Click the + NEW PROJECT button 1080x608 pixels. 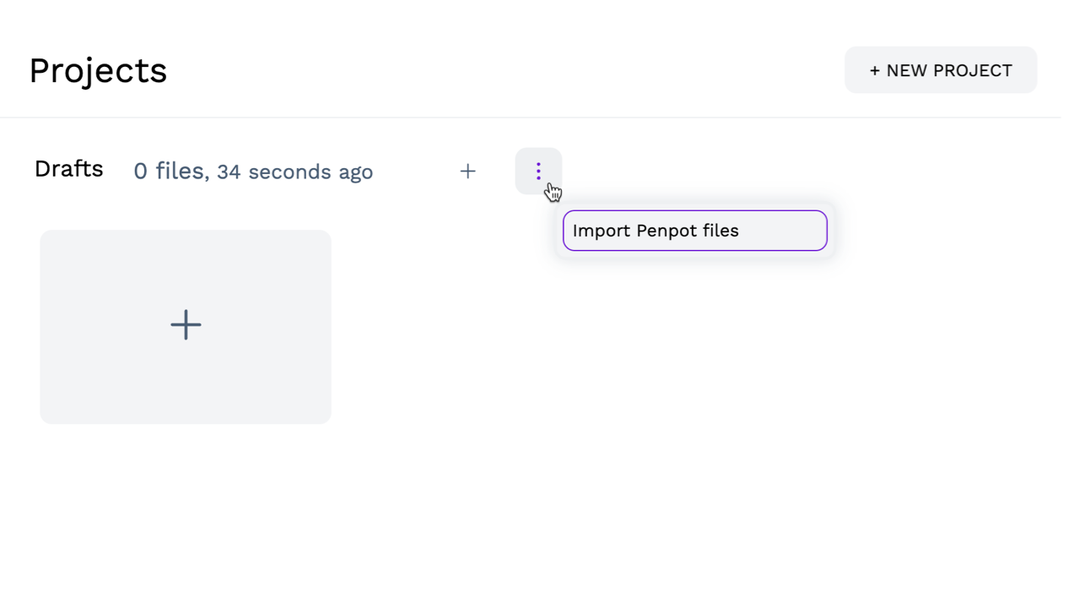[x=940, y=70]
